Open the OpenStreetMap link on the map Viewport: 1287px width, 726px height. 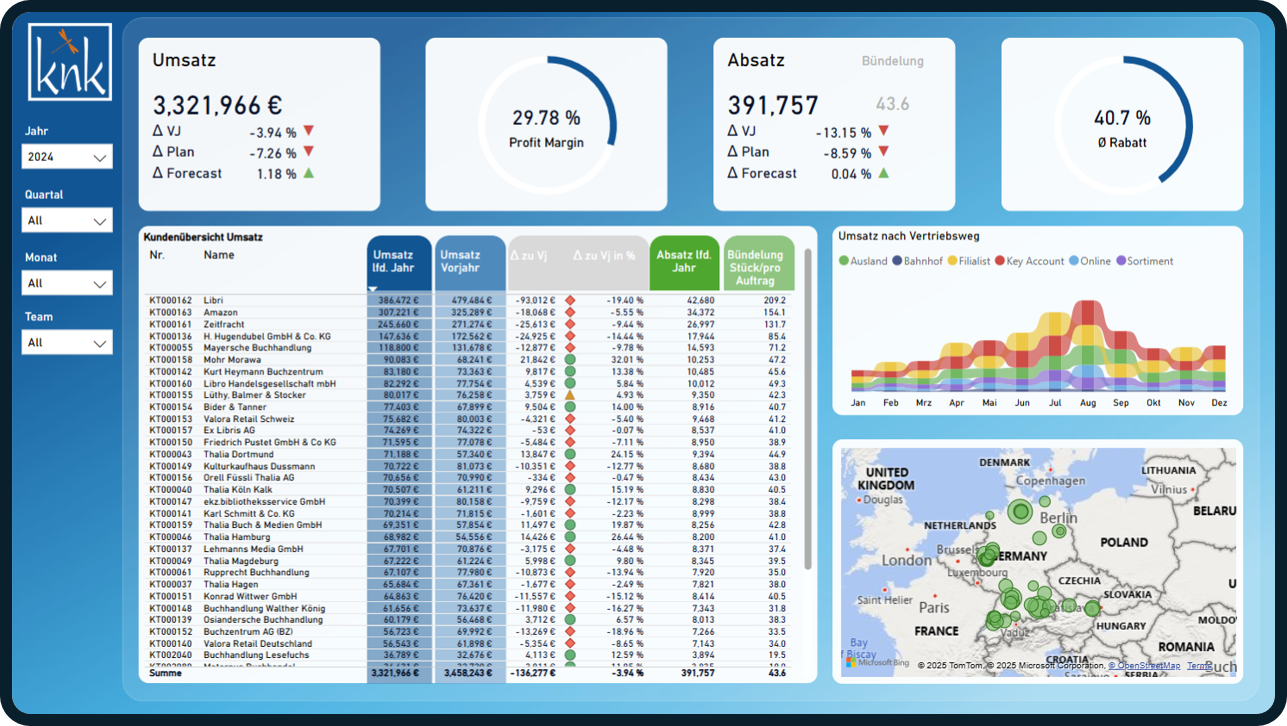tap(1144, 665)
